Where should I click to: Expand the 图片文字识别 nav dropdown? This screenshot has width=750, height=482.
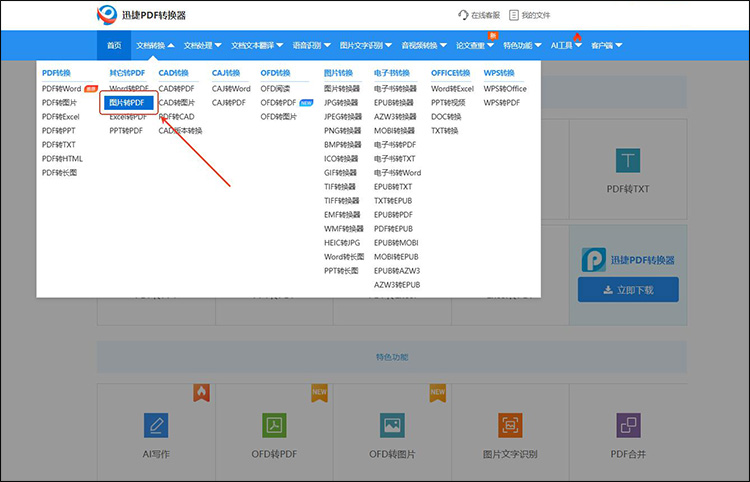365,45
